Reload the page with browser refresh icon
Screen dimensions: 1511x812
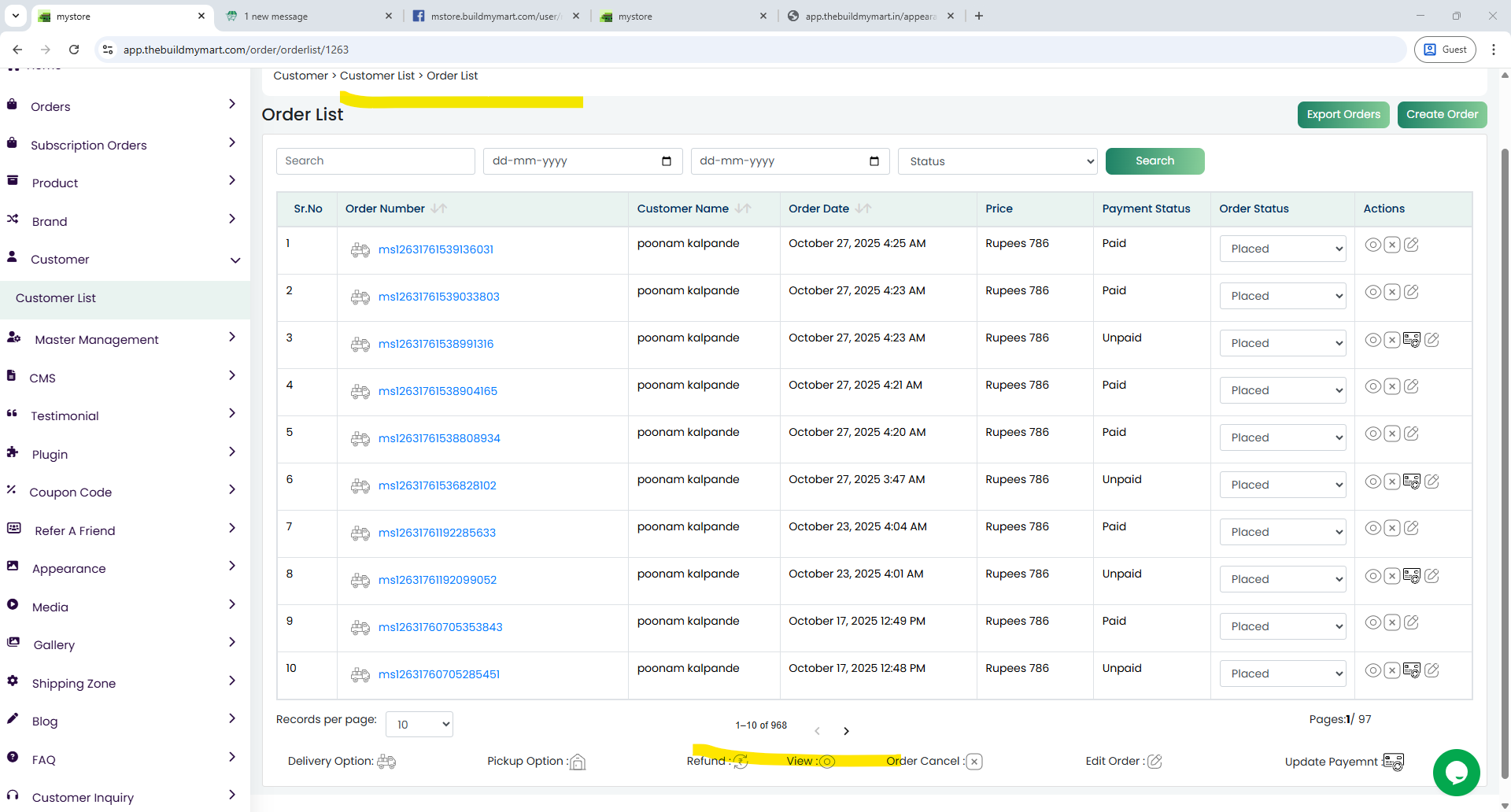pyautogui.click(x=74, y=50)
